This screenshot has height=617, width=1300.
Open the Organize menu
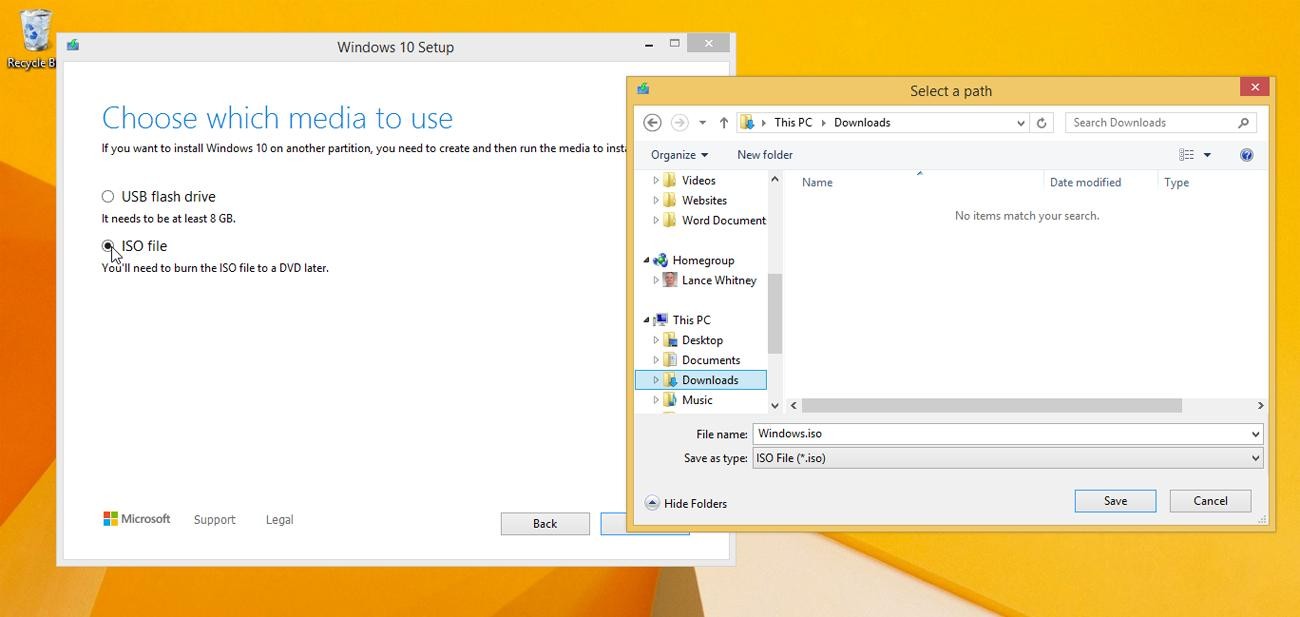point(679,155)
